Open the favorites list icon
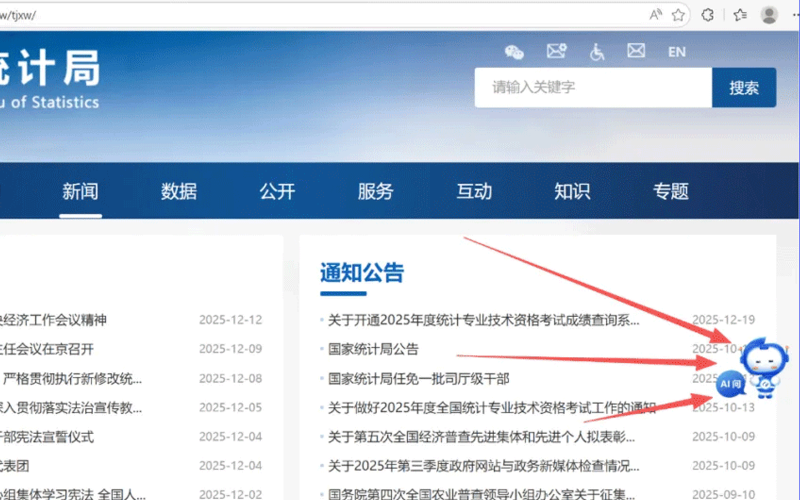This screenshot has height=500, width=800. pos(740,15)
